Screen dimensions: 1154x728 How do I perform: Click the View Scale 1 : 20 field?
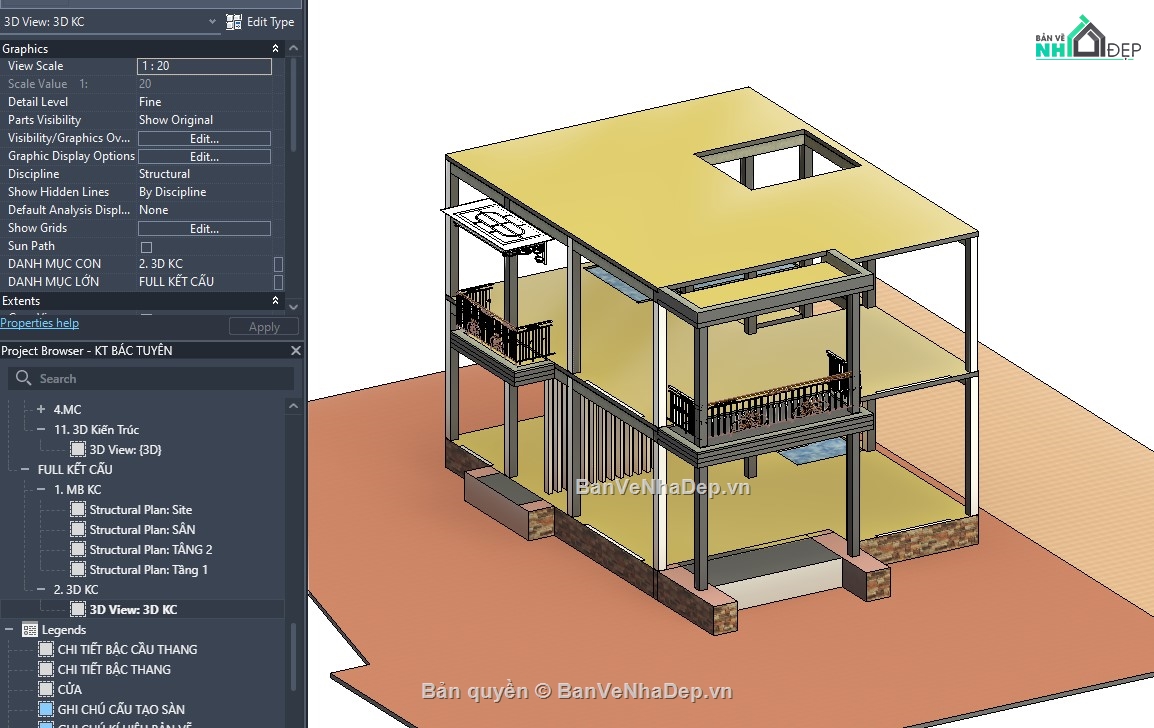[x=205, y=66]
